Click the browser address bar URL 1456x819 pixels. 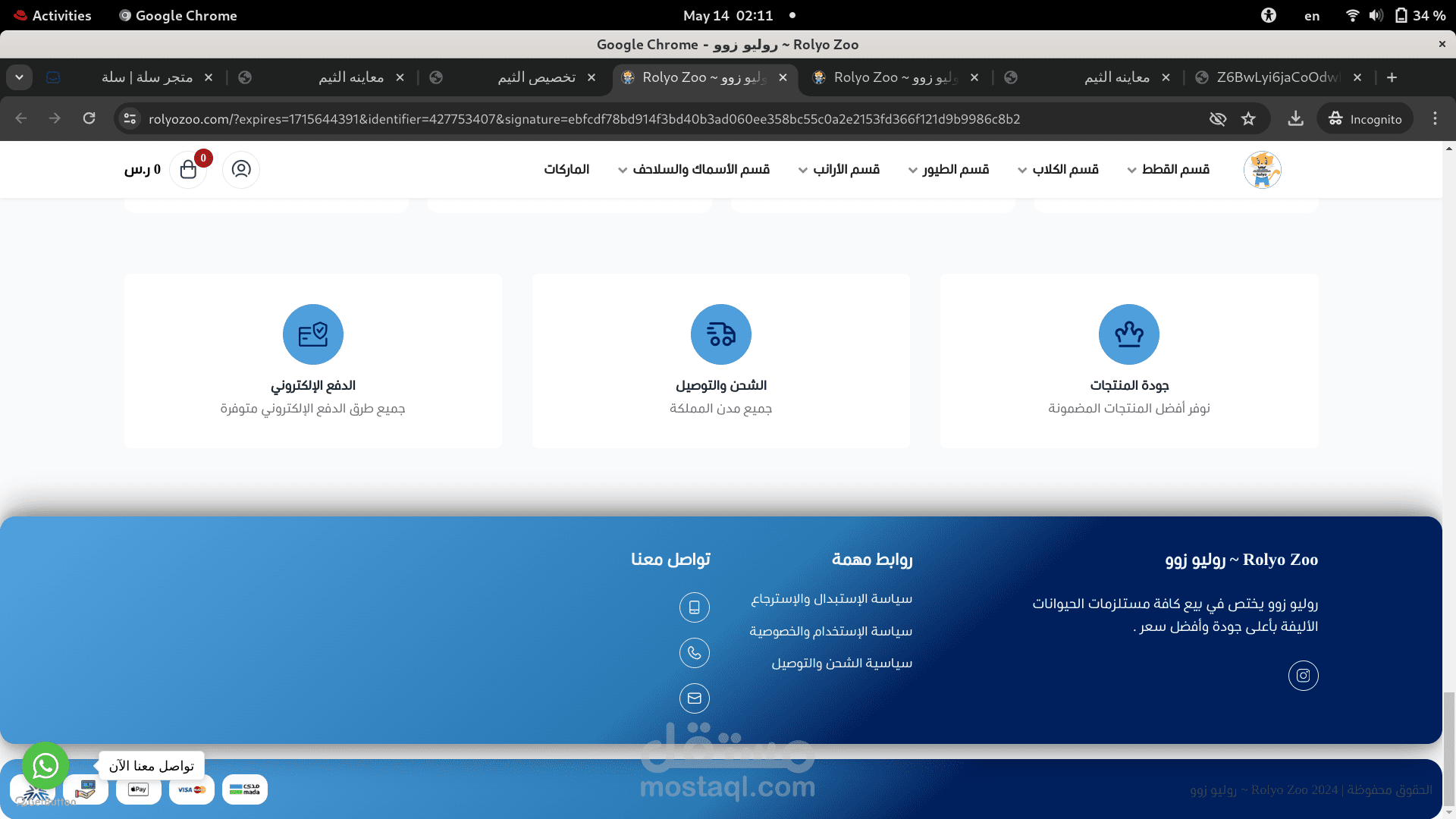tap(584, 119)
